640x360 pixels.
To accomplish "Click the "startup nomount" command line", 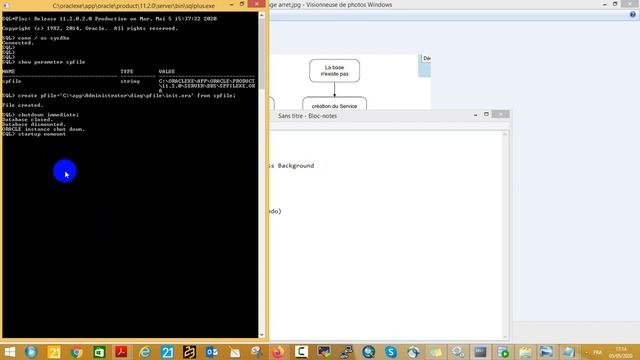I will click(x=34, y=134).
